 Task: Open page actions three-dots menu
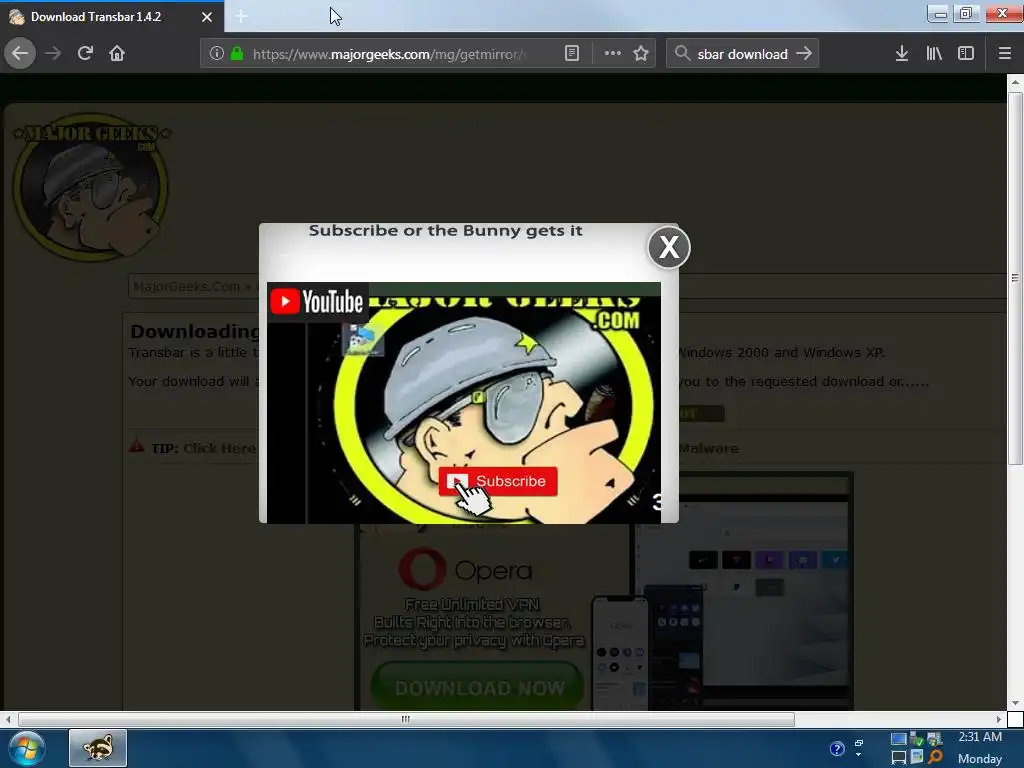click(x=613, y=54)
